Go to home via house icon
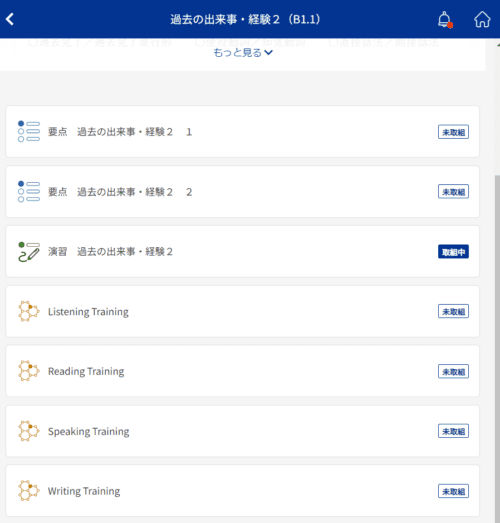 [482, 19]
